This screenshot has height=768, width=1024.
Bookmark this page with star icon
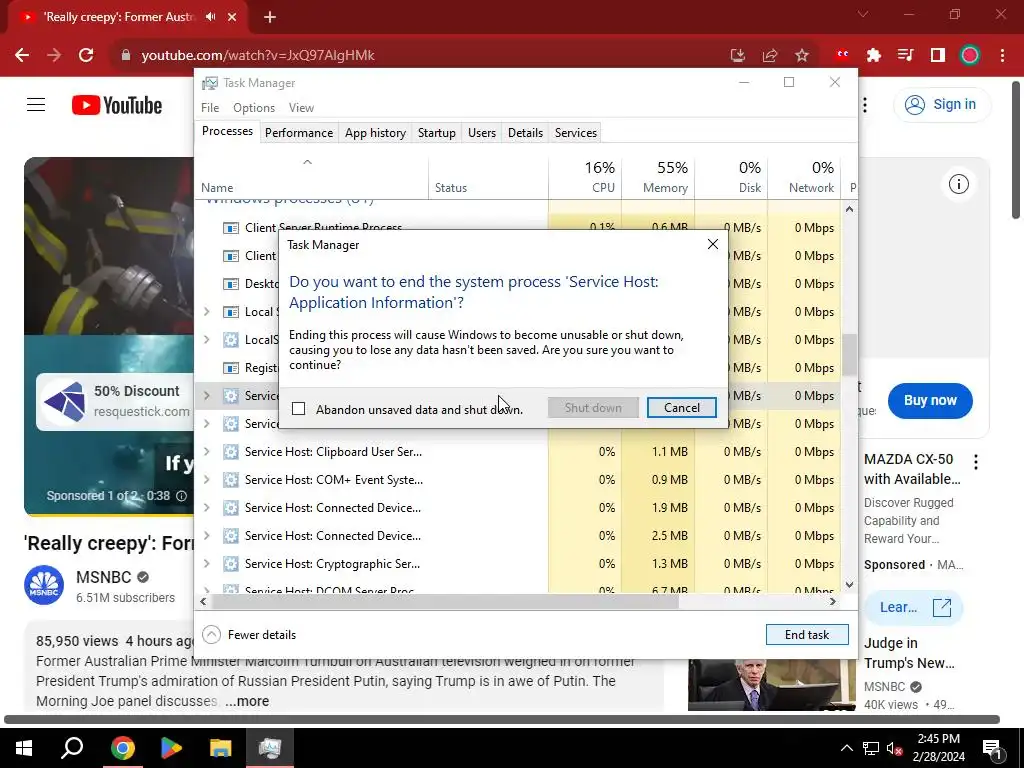(802, 56)
